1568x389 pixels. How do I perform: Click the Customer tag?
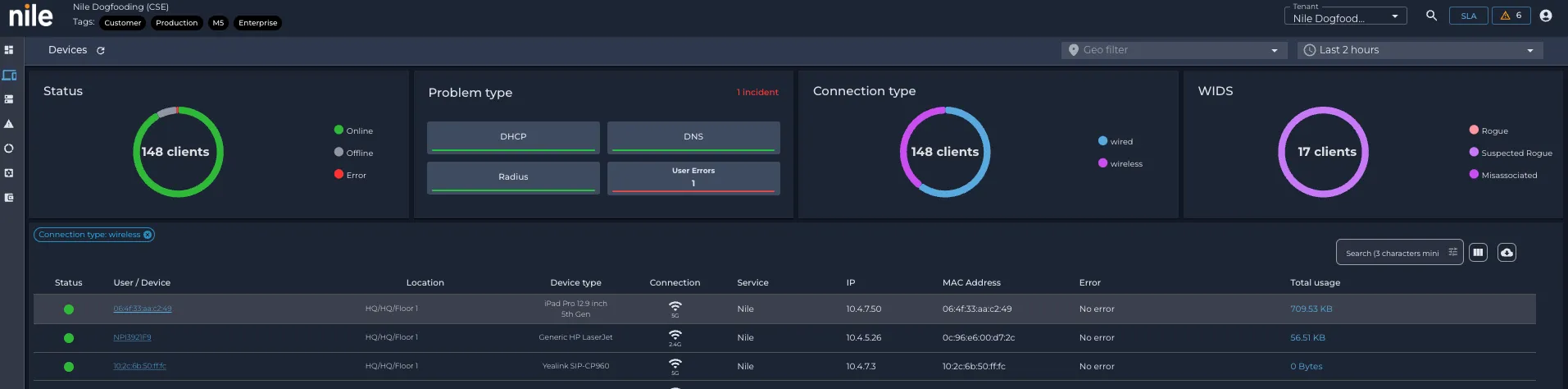point(123,23)
